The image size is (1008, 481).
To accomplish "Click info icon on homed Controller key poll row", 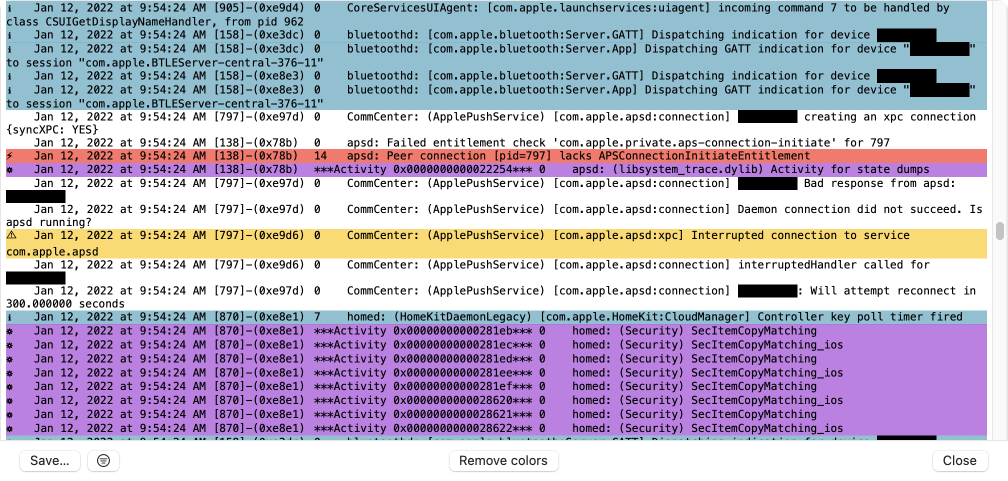I will tap(10, 316).
